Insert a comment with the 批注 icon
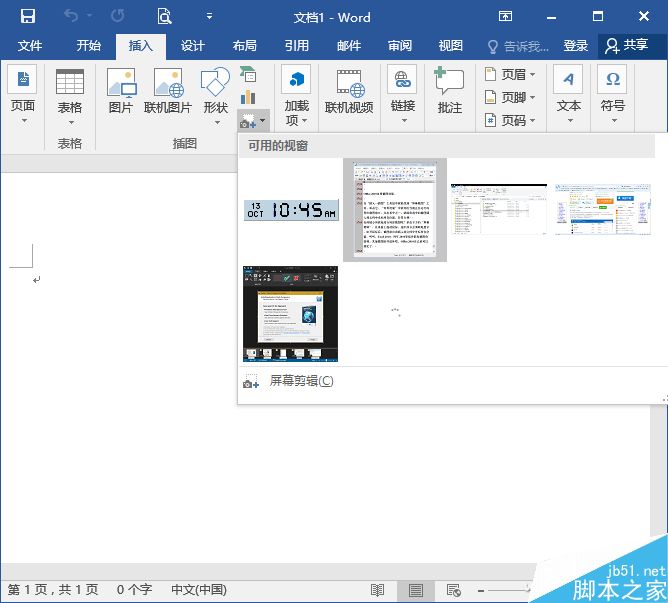668x603 pixels. pos(449,83)
